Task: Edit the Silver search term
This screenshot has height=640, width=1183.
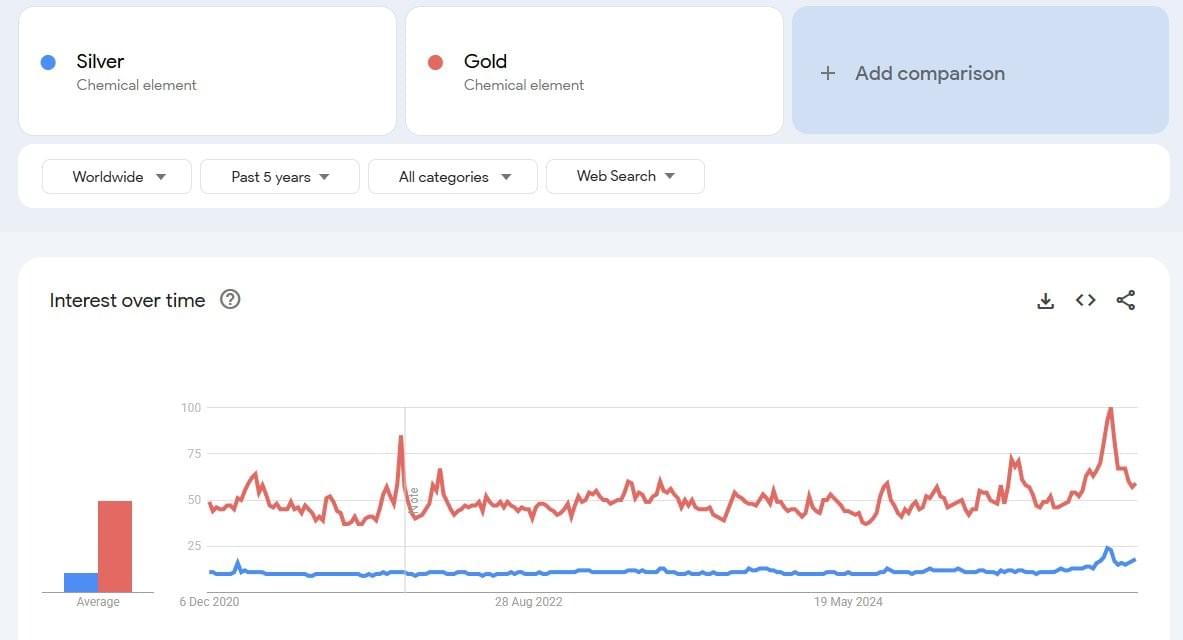Action: pyautogui.click(x=100, y=61)
